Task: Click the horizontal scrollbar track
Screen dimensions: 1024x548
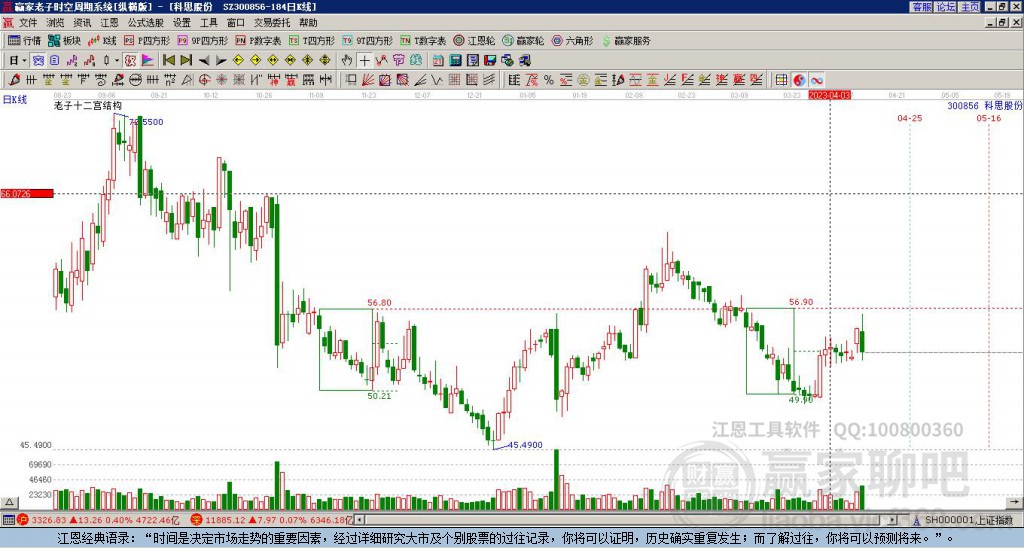Action: tap(626, 520)
